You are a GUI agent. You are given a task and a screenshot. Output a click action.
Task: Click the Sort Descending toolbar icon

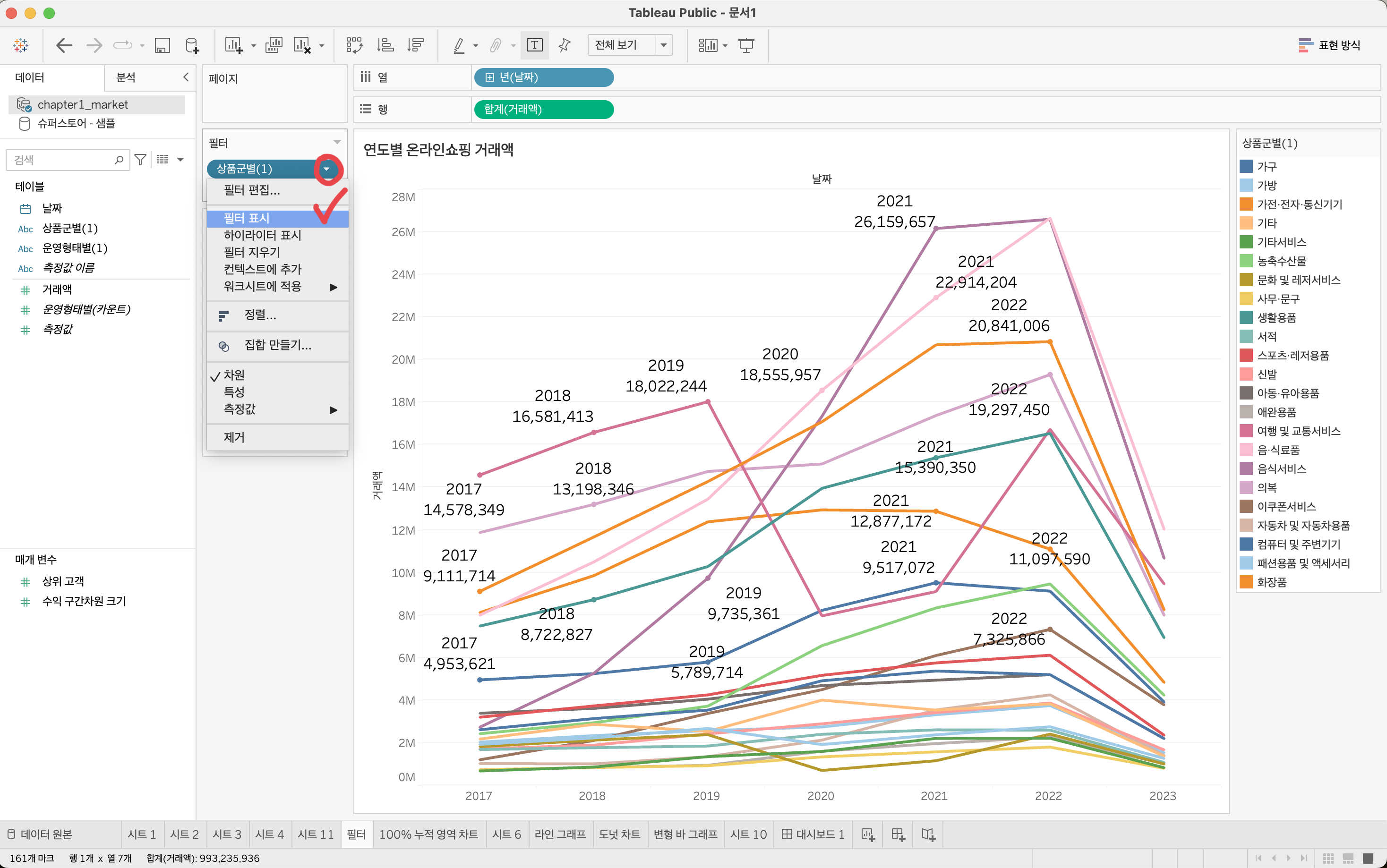[415, 45]
